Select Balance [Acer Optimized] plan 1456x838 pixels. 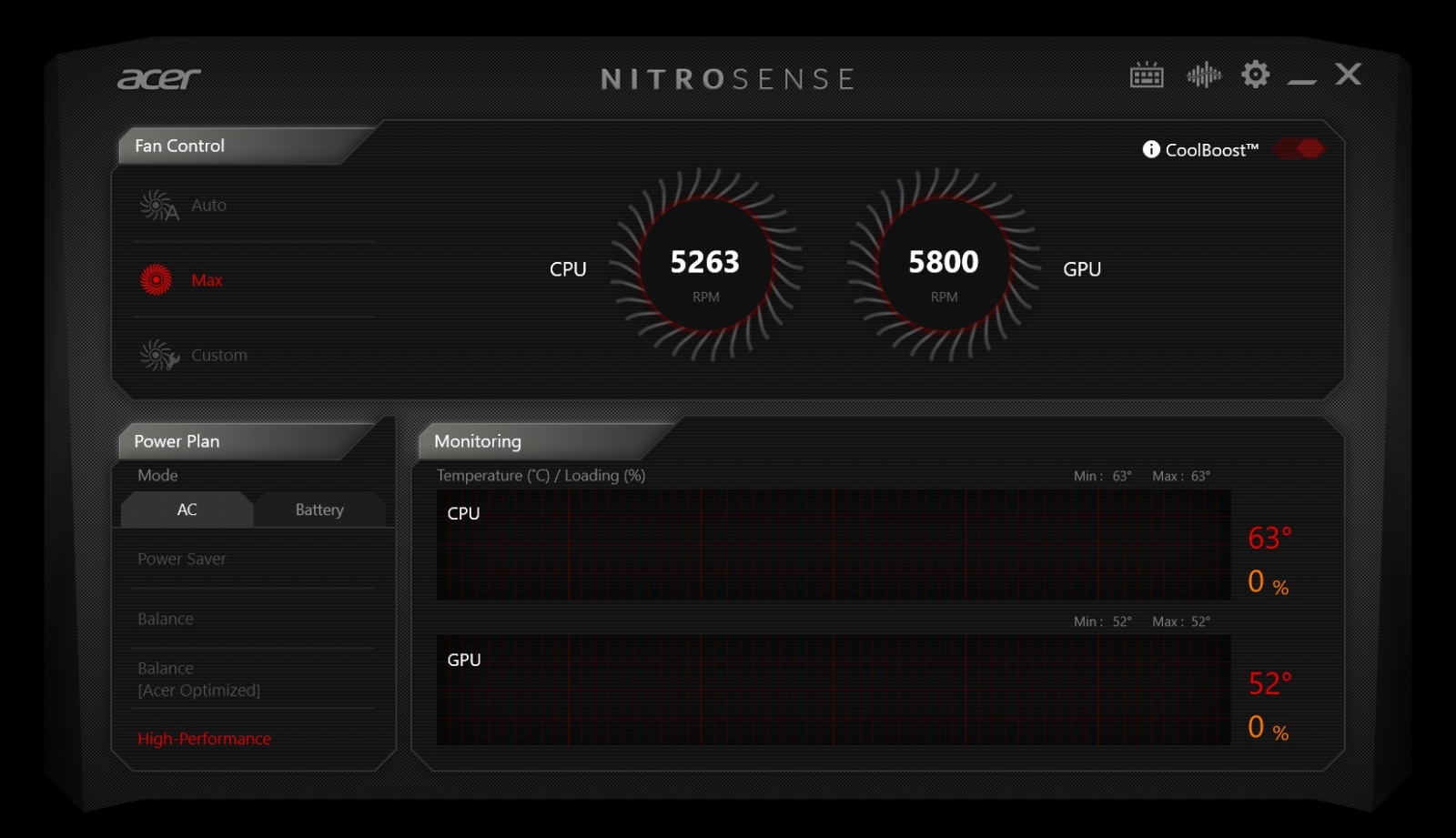tap(198, 679)
